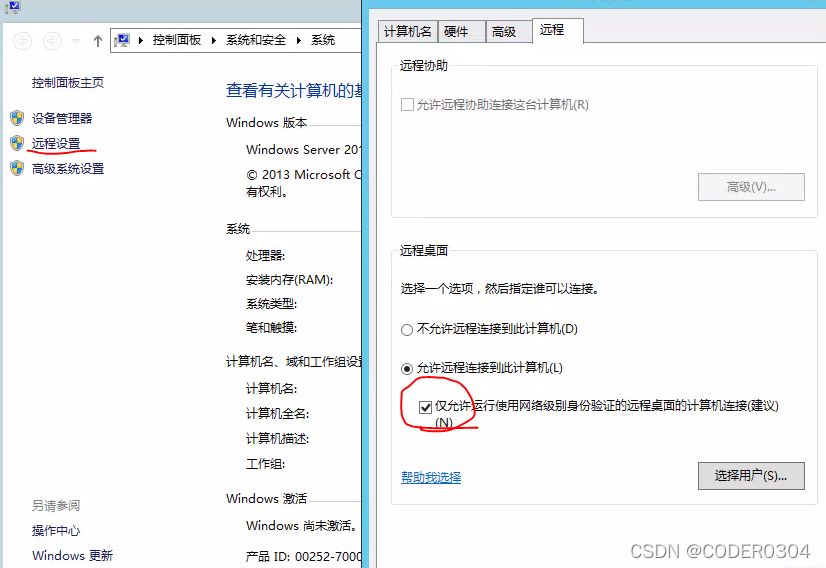Viewport: 826px width, 568px height.
Task: Open 系统和安全 breadcrumb in the address bar
Action: click(255, 40)
